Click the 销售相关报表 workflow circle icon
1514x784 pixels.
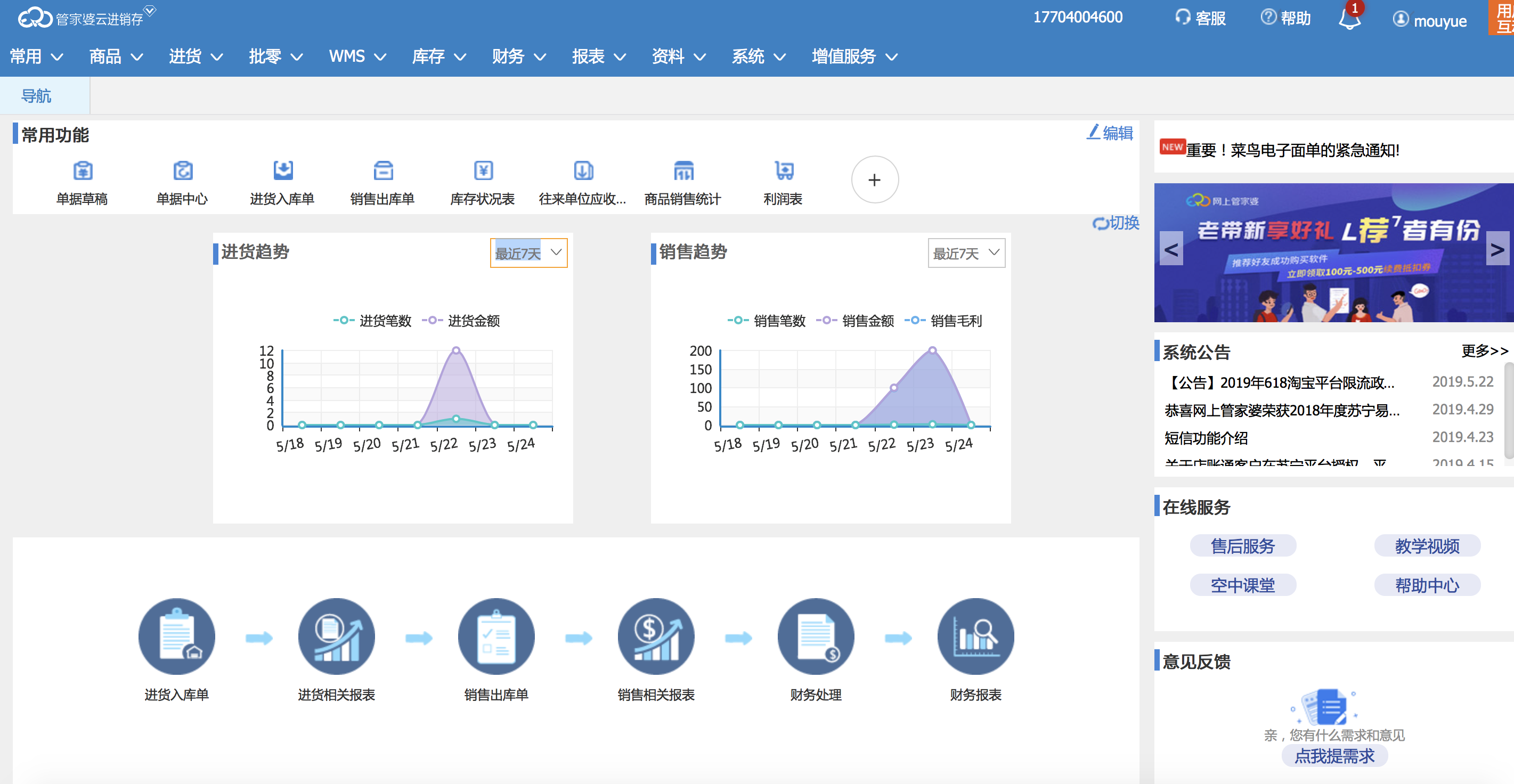pyautogui.click(x=656, y=636)
